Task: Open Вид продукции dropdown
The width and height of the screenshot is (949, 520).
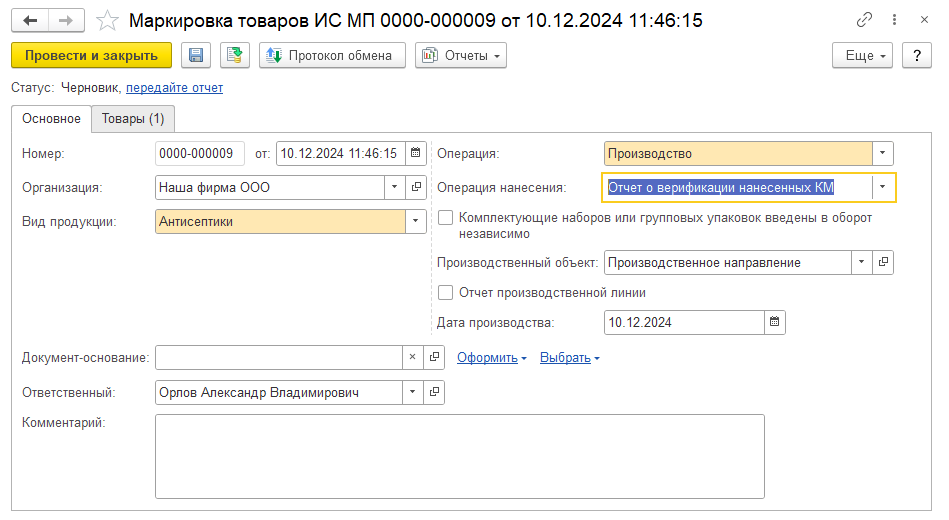Action: click(413, 222)
